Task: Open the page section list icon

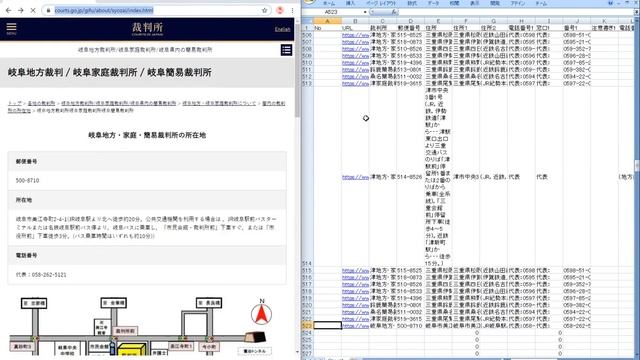Action: pos(286,50)
